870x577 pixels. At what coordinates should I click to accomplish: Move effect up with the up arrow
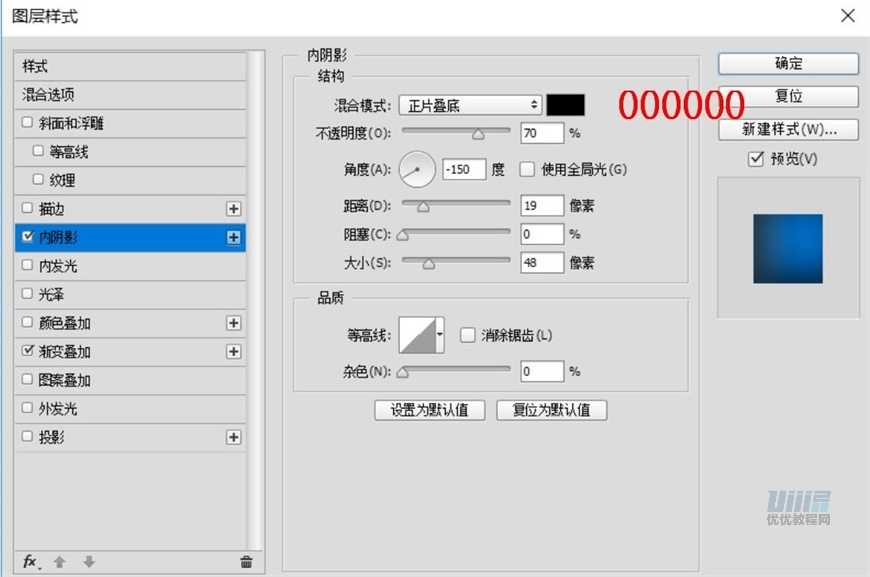click(x=60, y=562)
